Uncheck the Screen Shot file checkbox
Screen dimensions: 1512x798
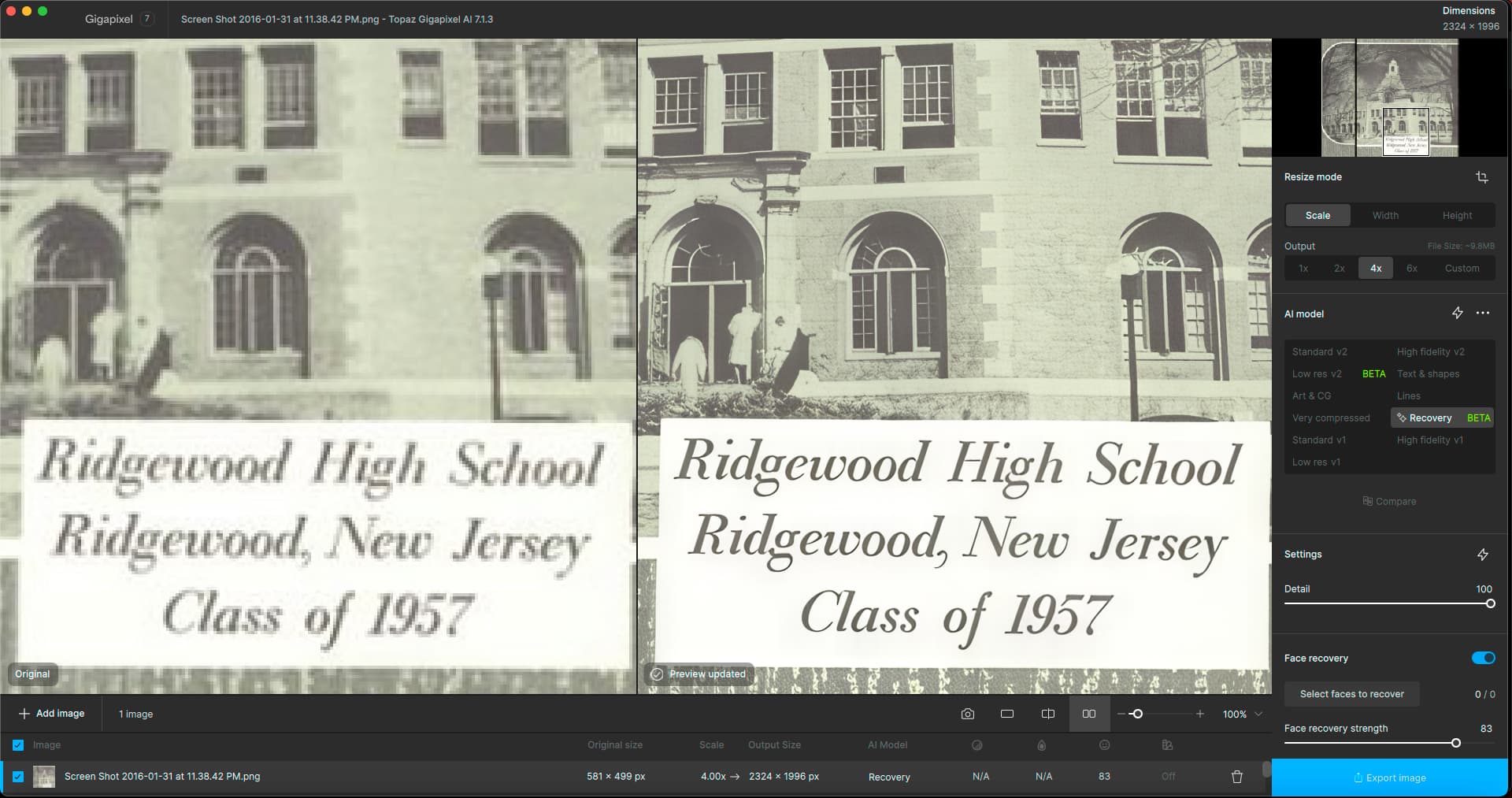18,777
